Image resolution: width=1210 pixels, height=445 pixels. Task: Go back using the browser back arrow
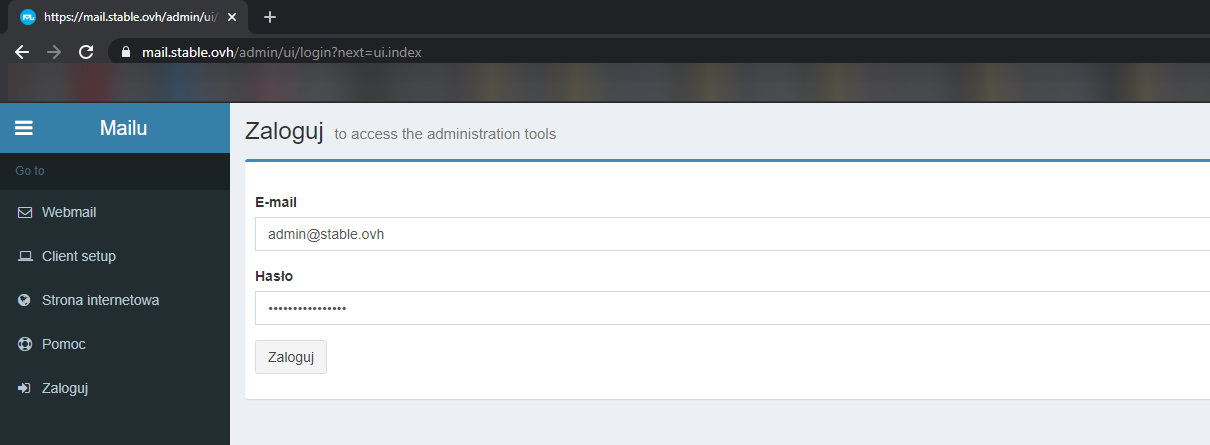[22, 52]
